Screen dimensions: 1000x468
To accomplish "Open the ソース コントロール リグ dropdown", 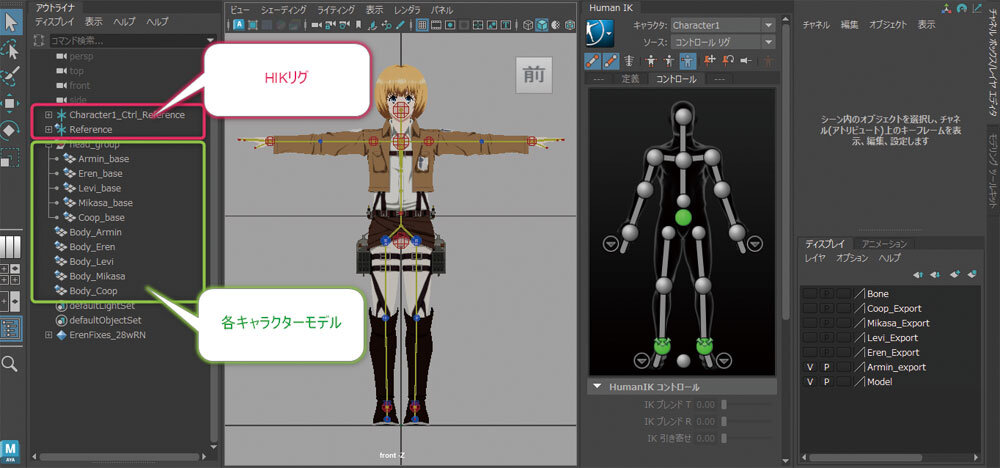I will [723, 42].
